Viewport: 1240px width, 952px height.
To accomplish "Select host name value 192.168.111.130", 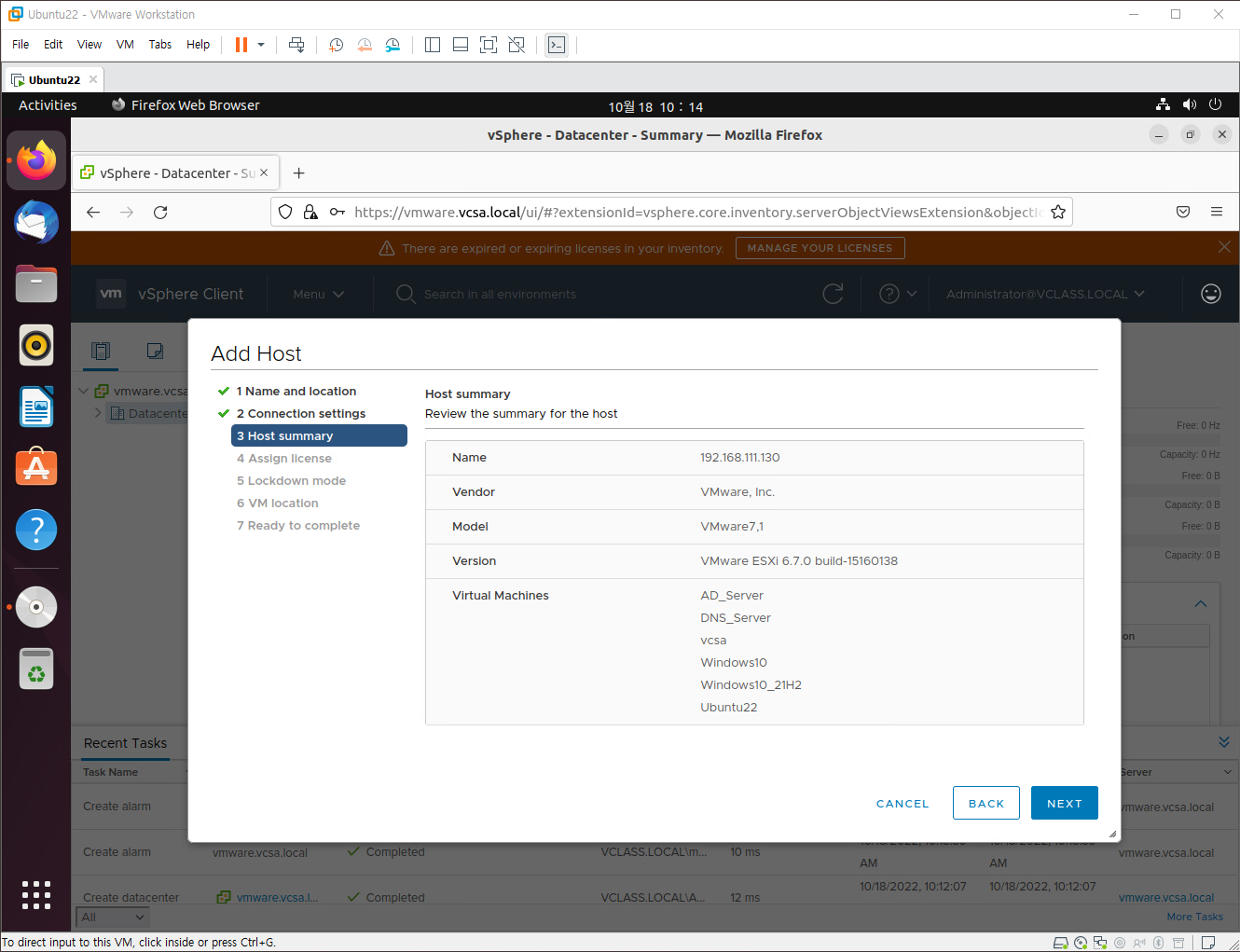I will click(740, 457).
